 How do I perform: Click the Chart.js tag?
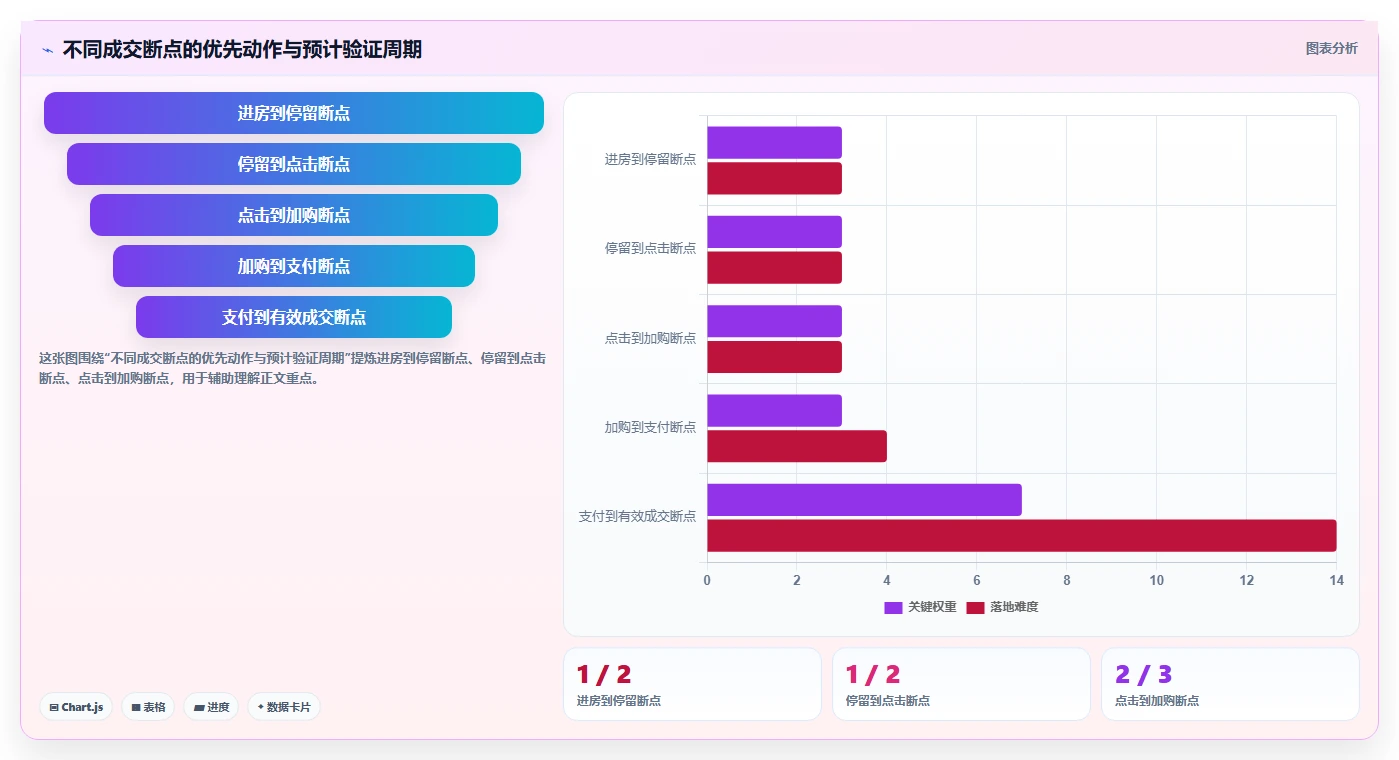77,707
